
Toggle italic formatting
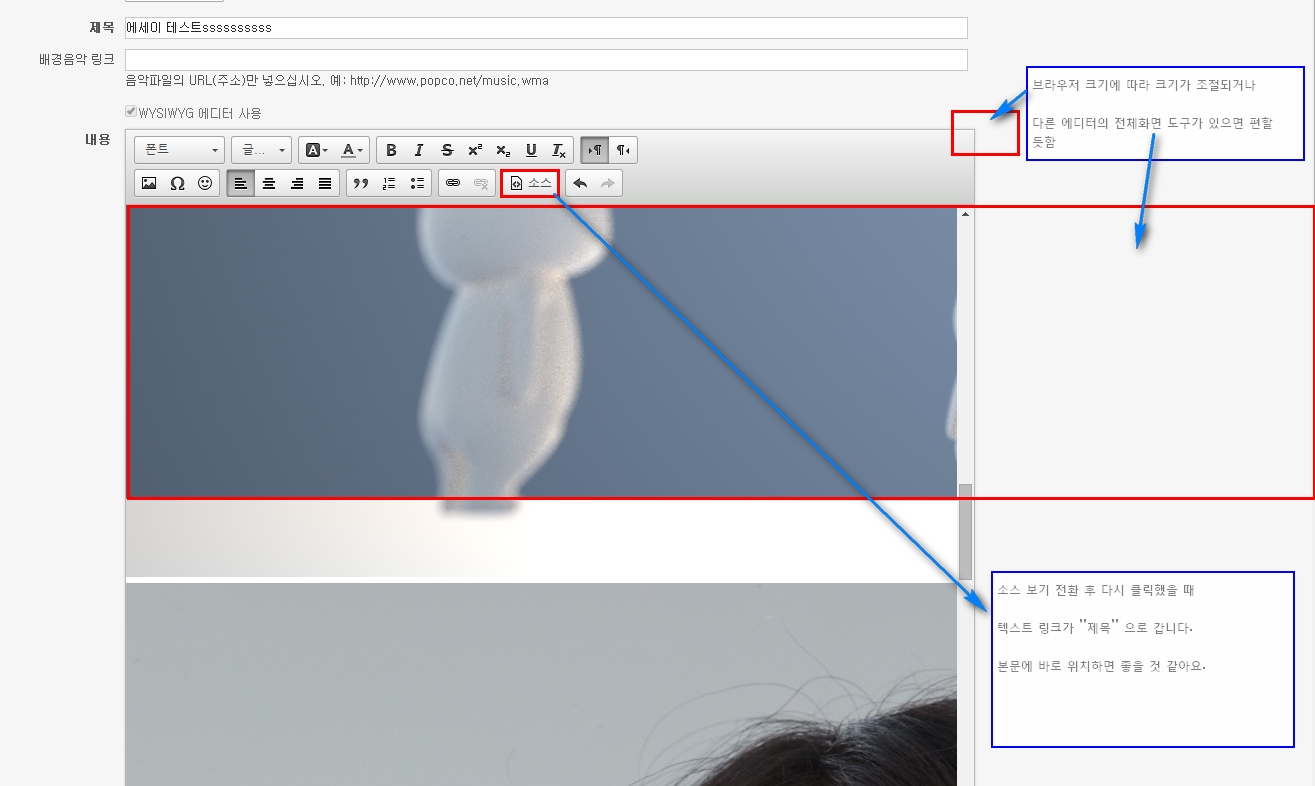419,150
